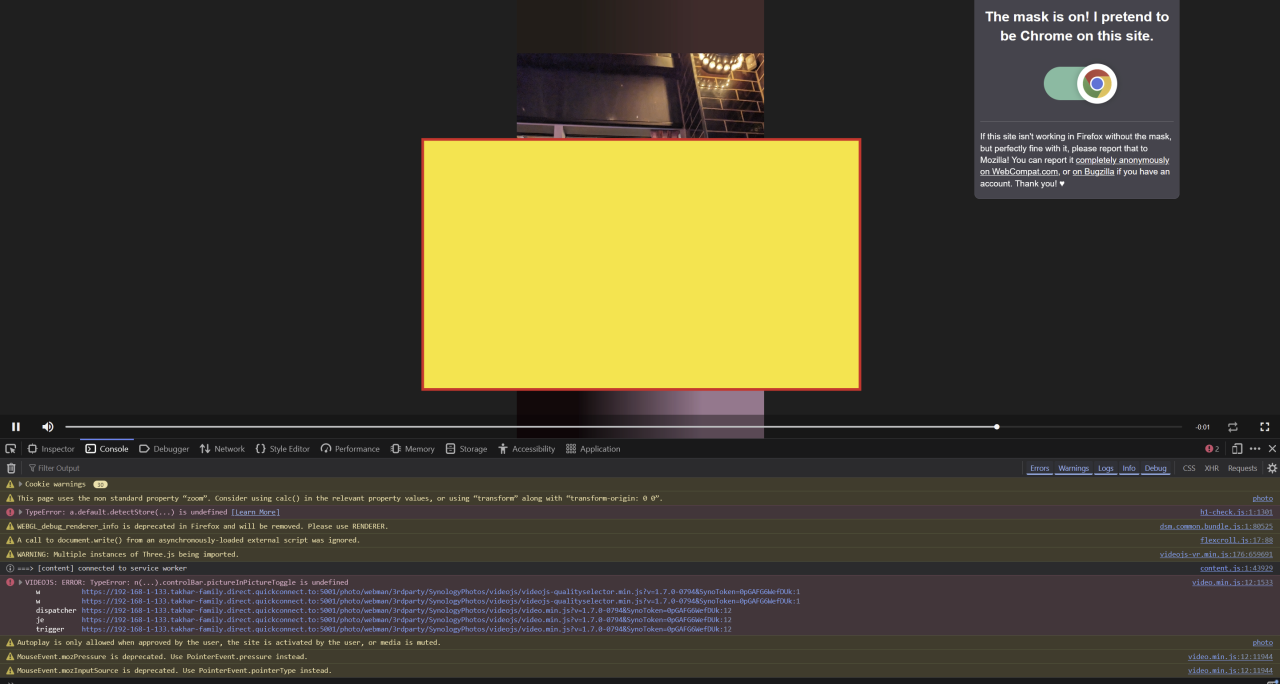Switch to the Network tab
1280x684 pixels.
coord(222,449)
